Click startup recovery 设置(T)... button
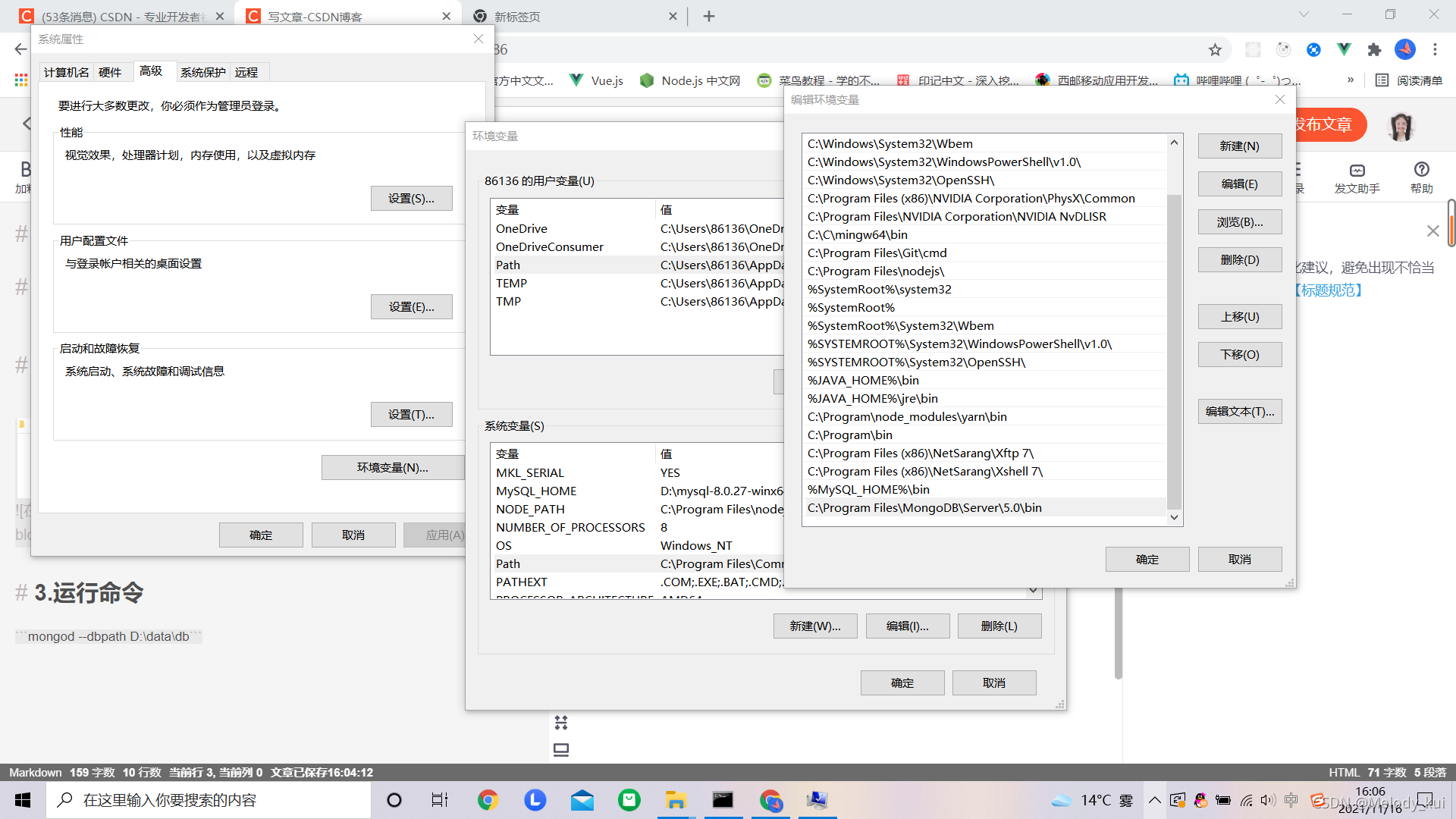The height and width of the screenshot is (819, 1456). coord(412,415)
